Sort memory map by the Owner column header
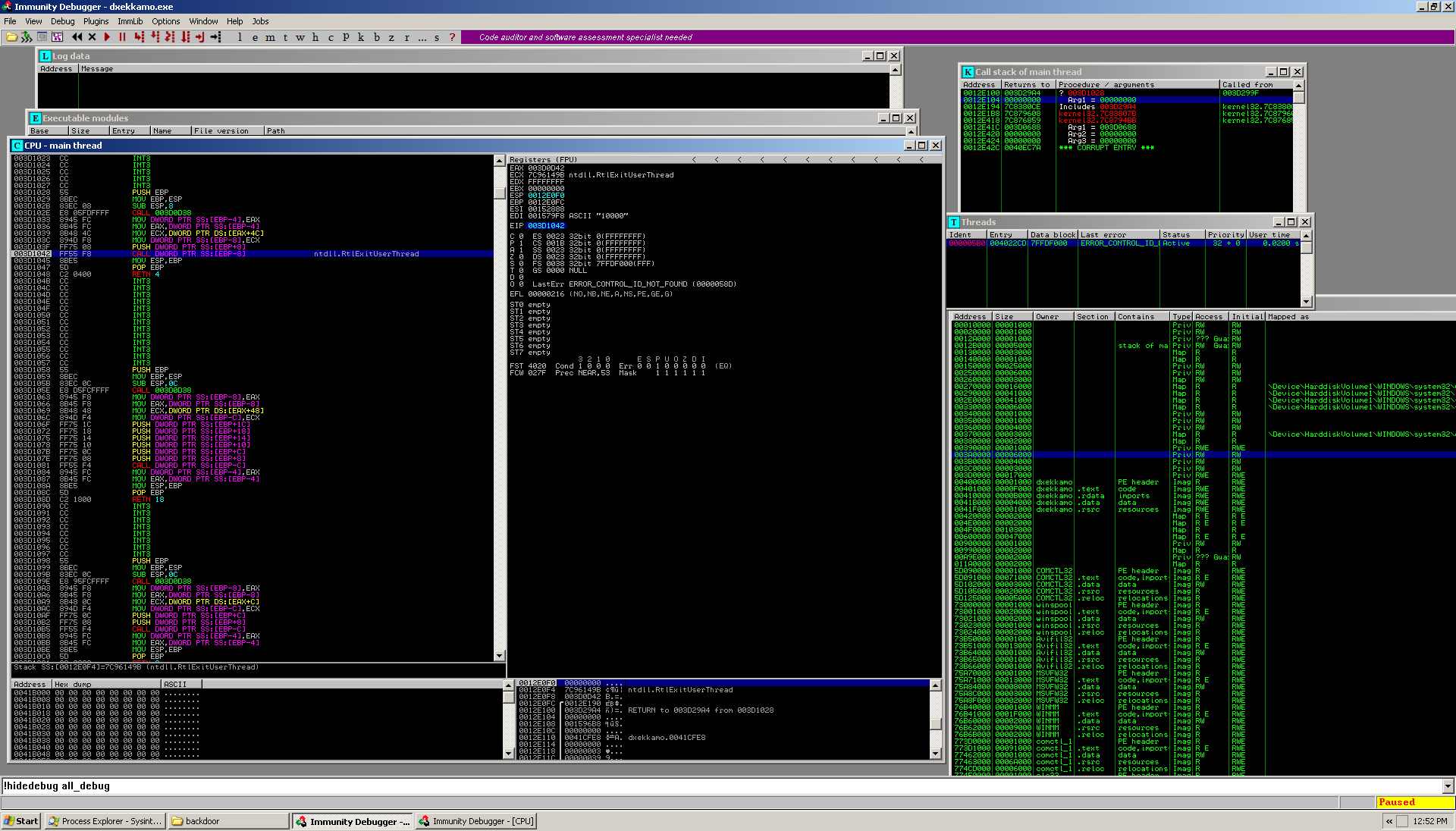This screenshot has height=831, width=1456. pos(1053,316)
